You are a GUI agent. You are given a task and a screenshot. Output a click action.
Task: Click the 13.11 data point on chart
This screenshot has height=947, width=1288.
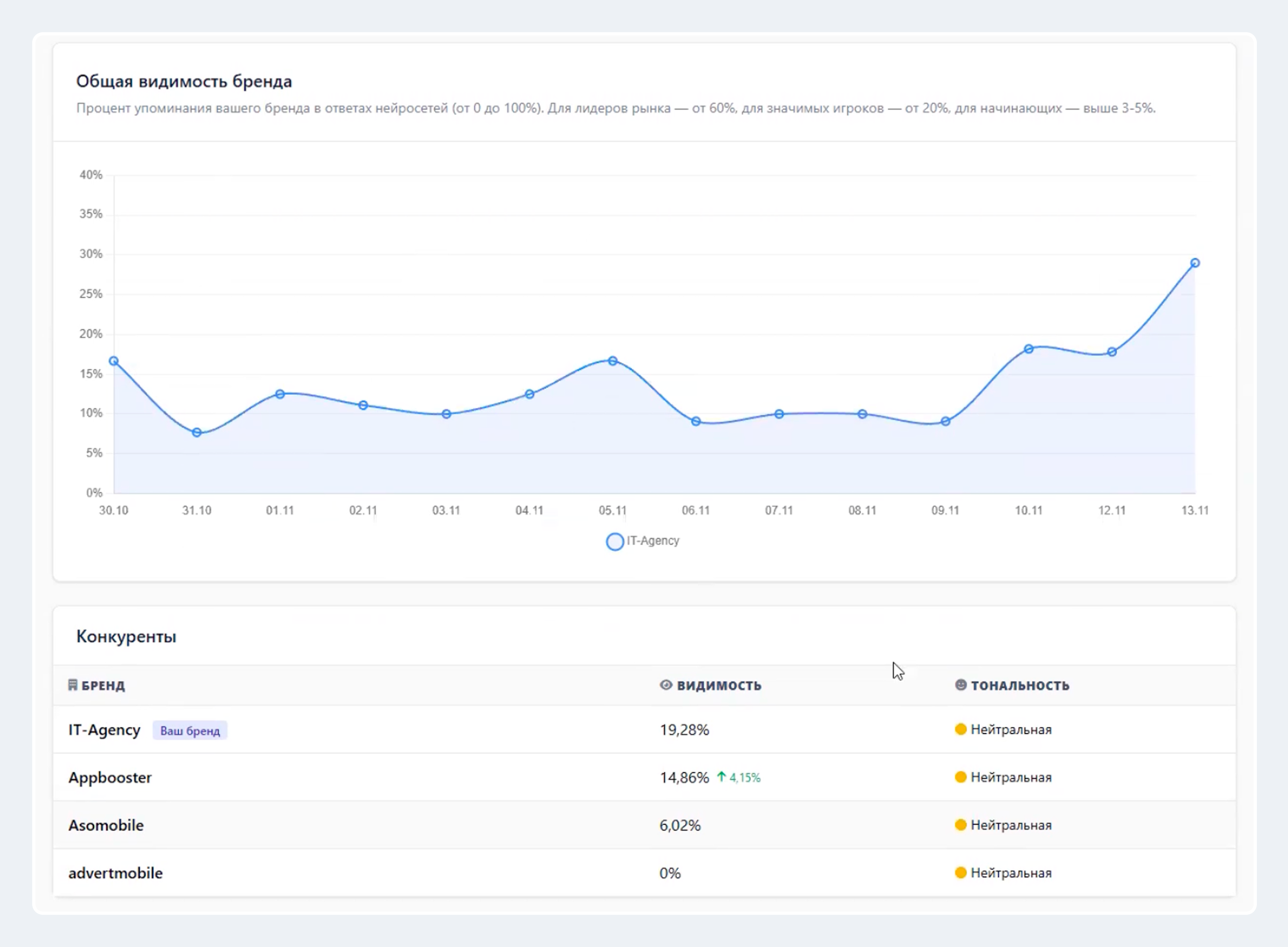coord(1195,263)
